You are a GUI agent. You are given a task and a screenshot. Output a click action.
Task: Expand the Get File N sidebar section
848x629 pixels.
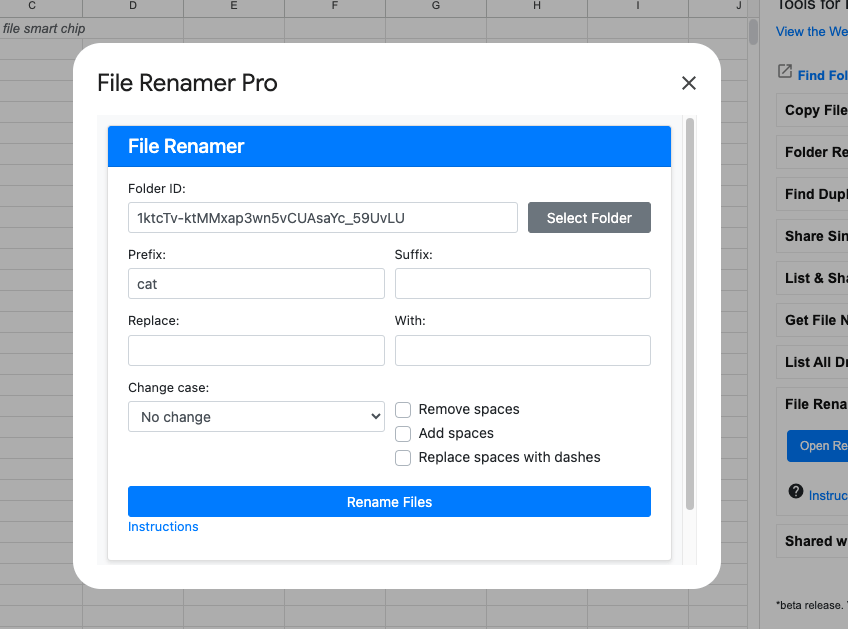(812, 320)
